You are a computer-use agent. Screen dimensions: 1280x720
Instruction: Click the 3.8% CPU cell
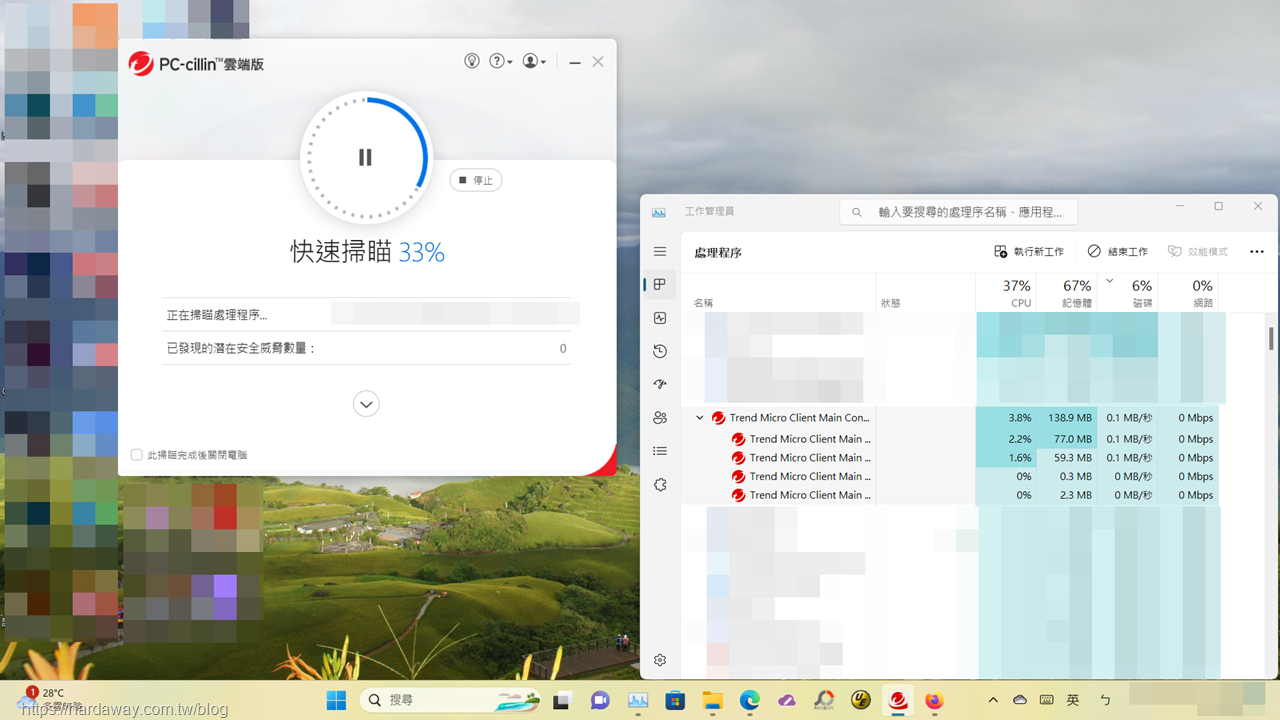[1006, 418]
